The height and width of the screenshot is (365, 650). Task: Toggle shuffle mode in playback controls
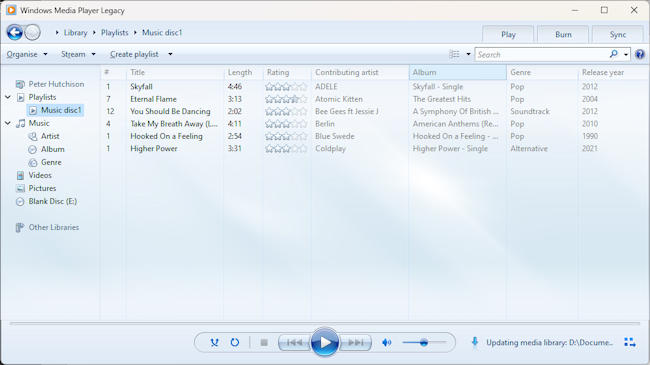pyautogui.click(x=214, y=343)
